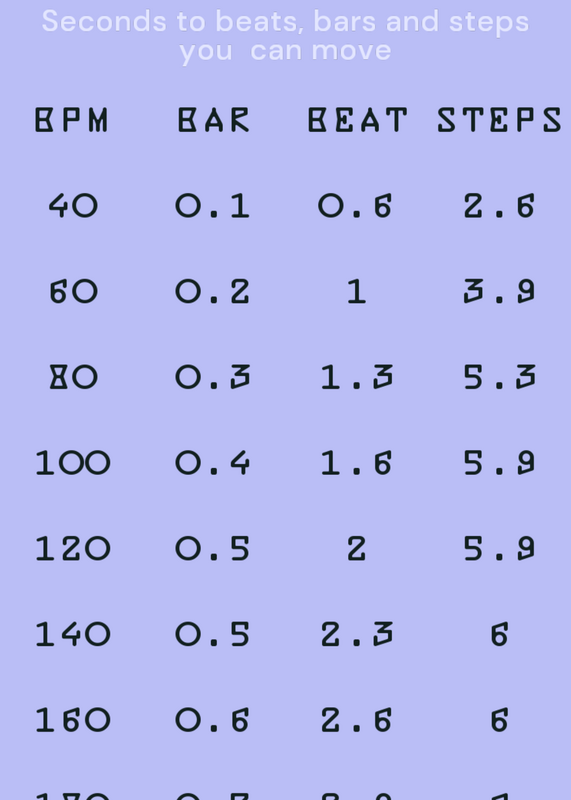The width and height of the screenshot is (571, 800).
Task: Select the 160 BPM row value
Action: coord(72,720)
